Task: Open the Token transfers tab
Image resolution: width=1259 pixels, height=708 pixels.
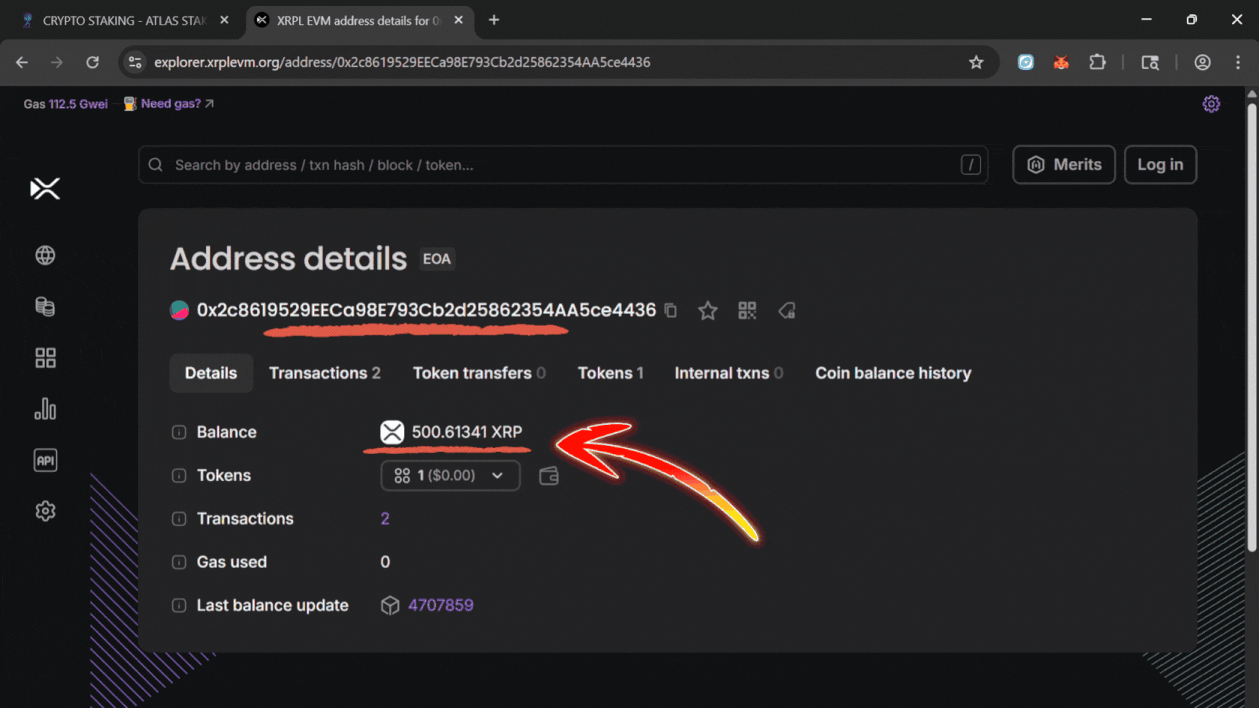Action: point(478,372)
